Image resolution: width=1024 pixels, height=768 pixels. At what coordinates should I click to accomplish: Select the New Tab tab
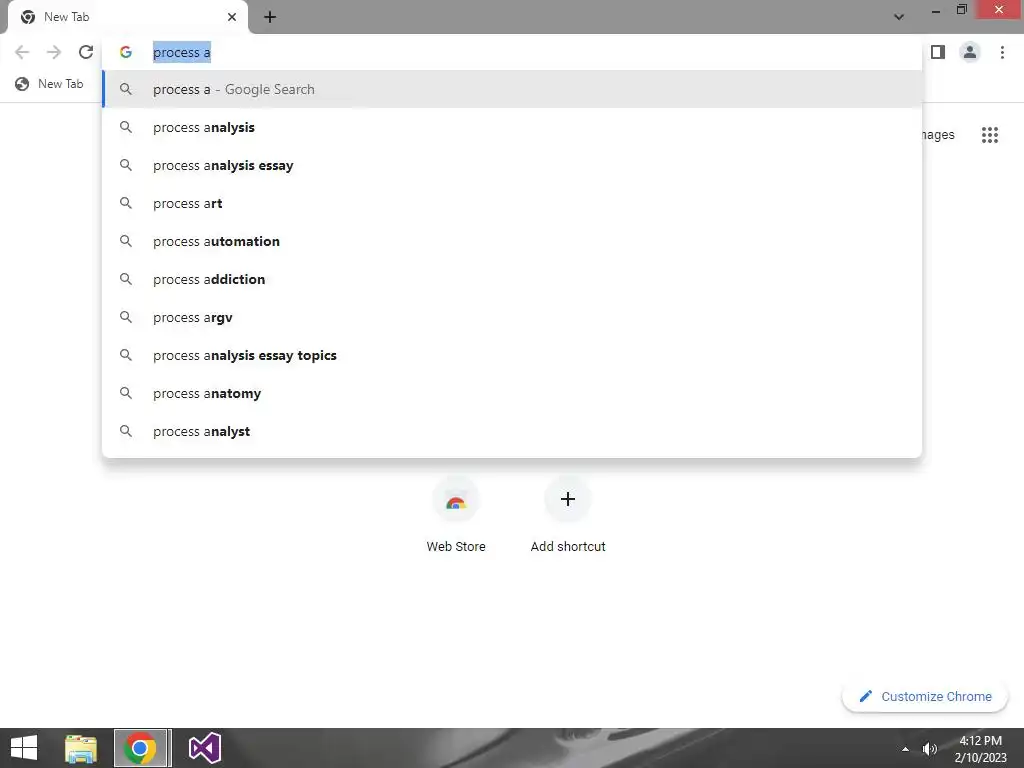tap(128, 17)
